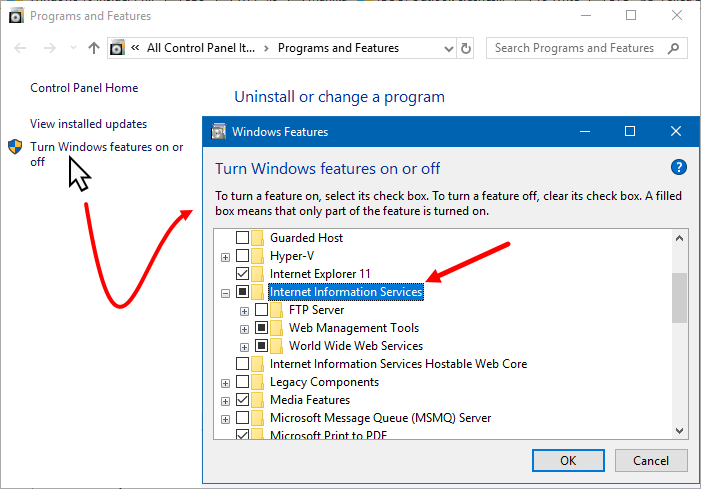
Task: Click the Windows Features title bar icon
Action: (x=218, y=131)
